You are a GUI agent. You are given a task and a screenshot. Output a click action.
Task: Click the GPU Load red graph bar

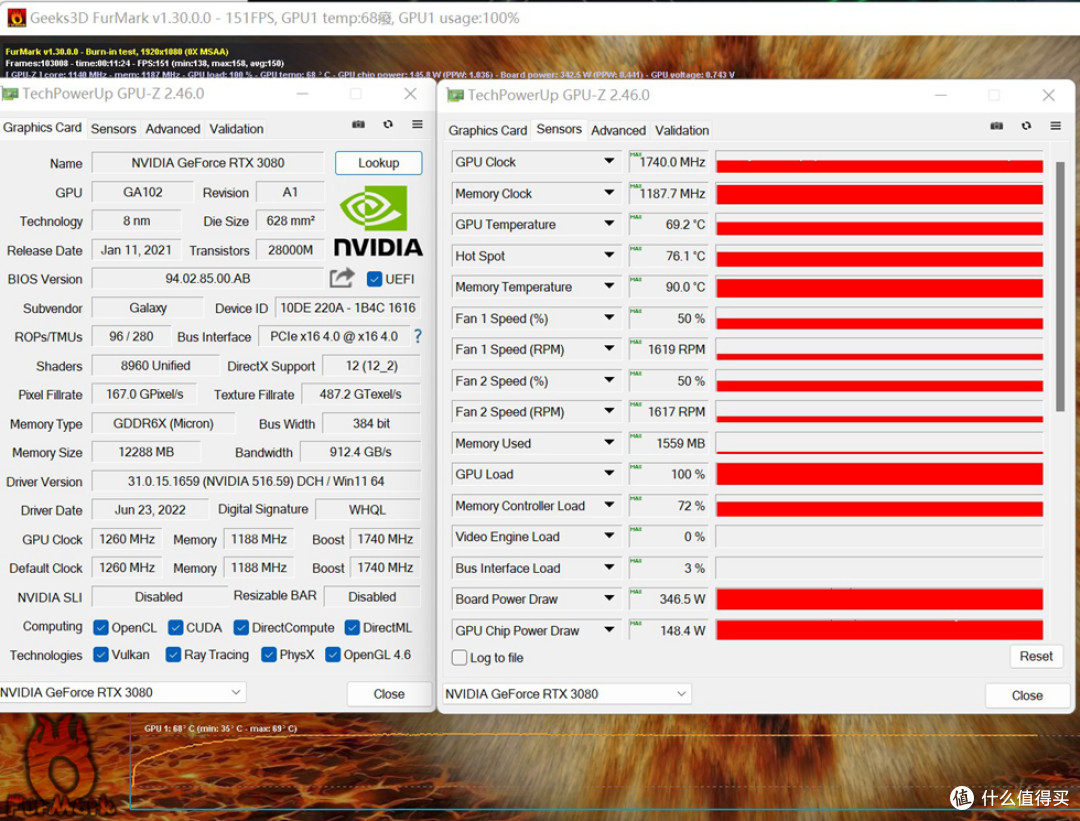[x=880, y=474]
